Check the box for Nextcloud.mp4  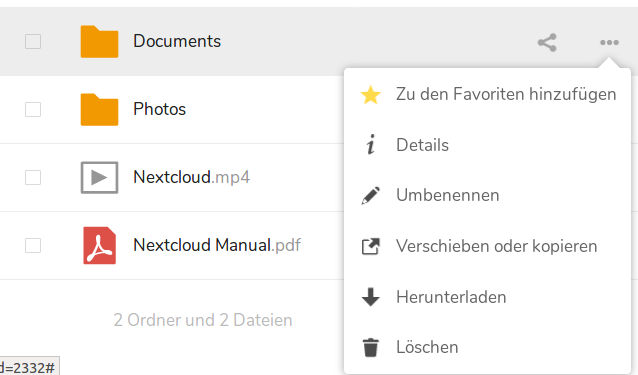coord(33,177)
